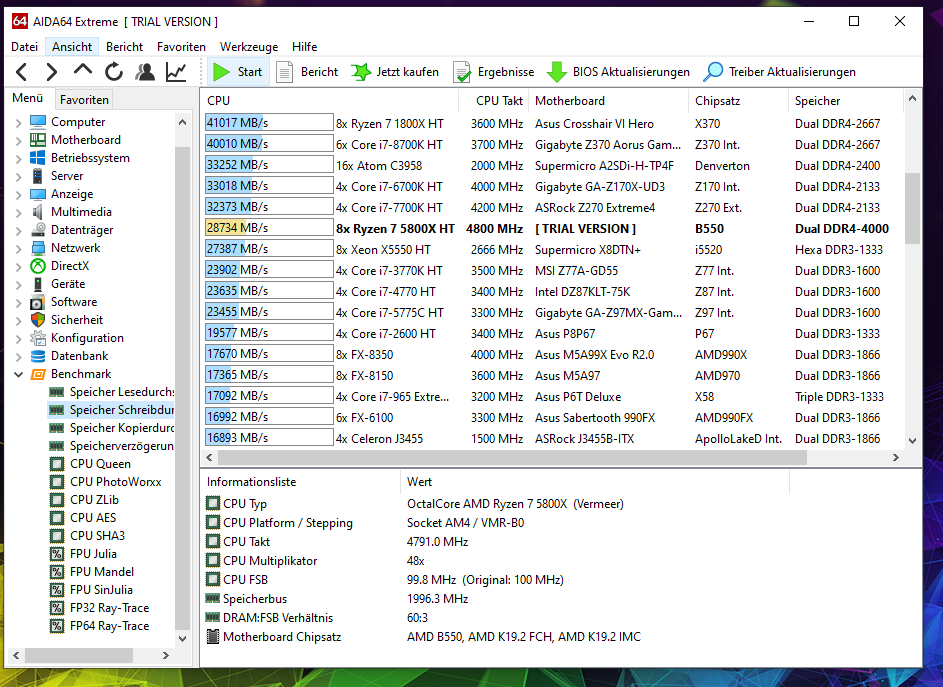This screenshot has height=687, width=943.
Task: Open Treiber Aktualisierungen
Action: [780, 72]
